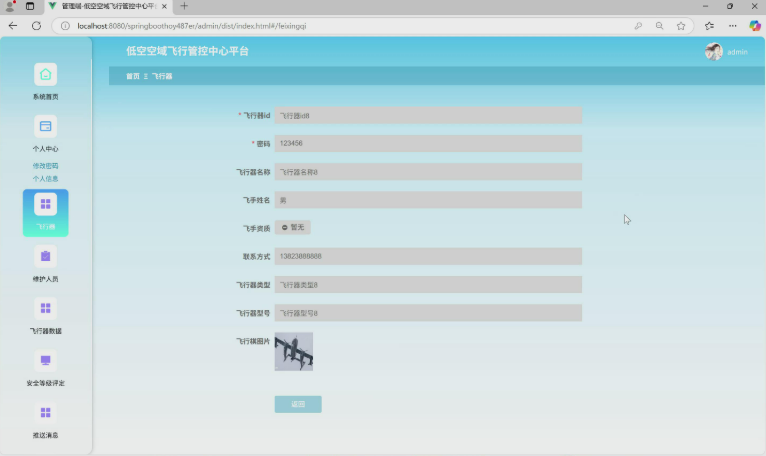This screenshot has height=456, width=766.
Task: Click the 低空空域飞行管控中心平台 title
Action: (187, 51)
